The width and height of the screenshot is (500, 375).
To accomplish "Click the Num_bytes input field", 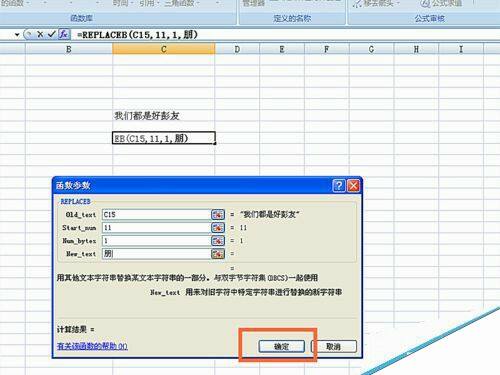I will click(x=156, y=241).
